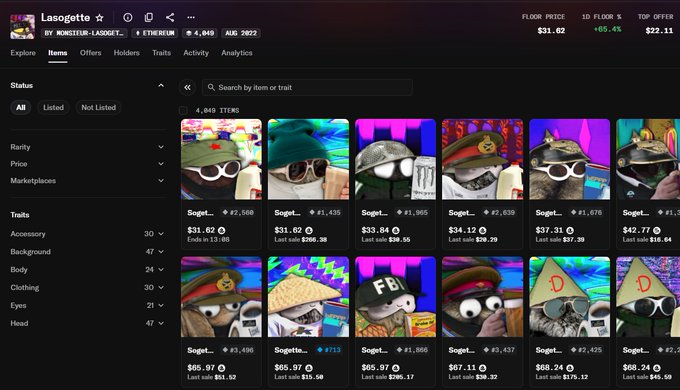Viewport: 680px width, 390px height.
Task: Click the blue rarity badge #713
Action: pos(329,350)
